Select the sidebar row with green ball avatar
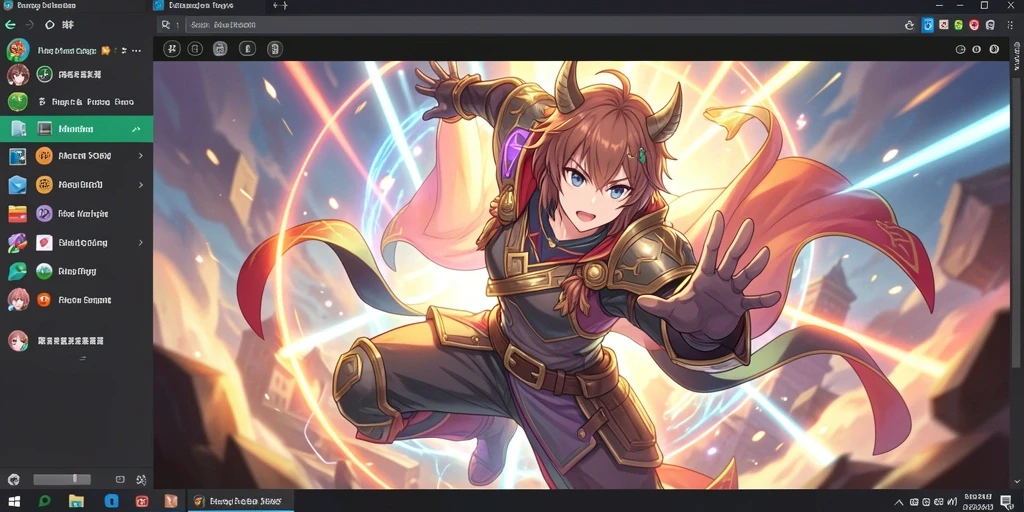Image resolution: width=1024 pixels, height=512 pixels. [76, 102]
